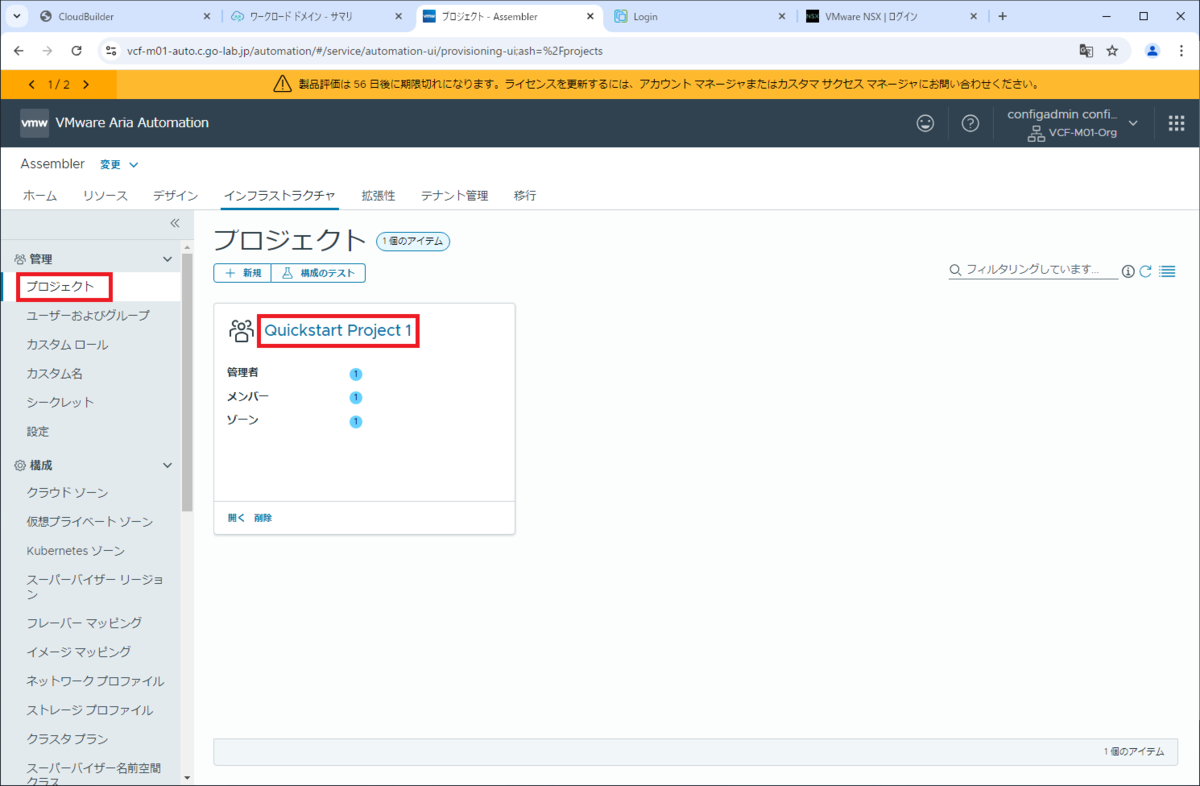Viewport: 1200px width, 786px height.
Task: Close the CloudBuilder tab
Action: coord(207,16)
